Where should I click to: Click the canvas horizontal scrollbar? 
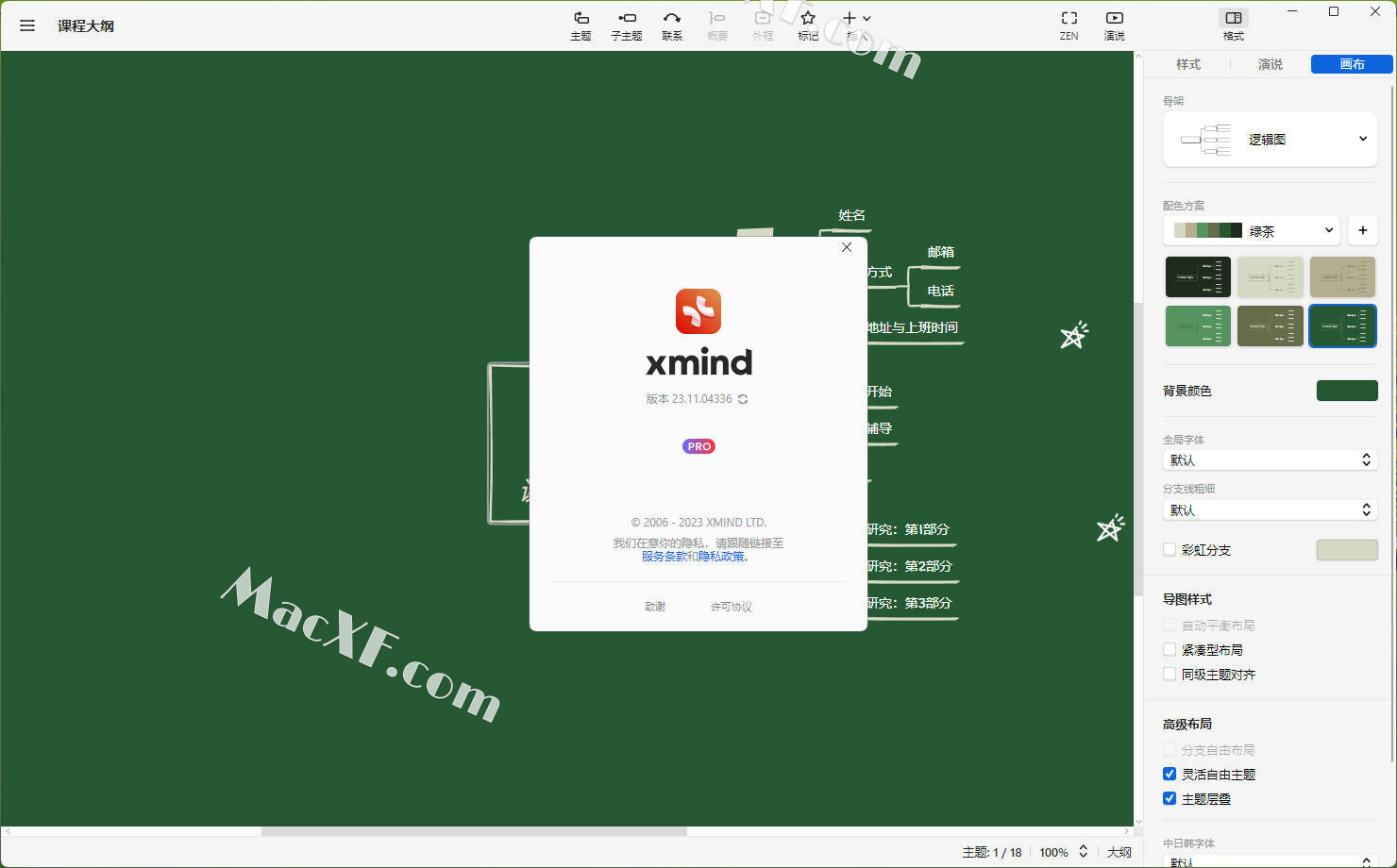pyautogui.click(x=474, y=831)
